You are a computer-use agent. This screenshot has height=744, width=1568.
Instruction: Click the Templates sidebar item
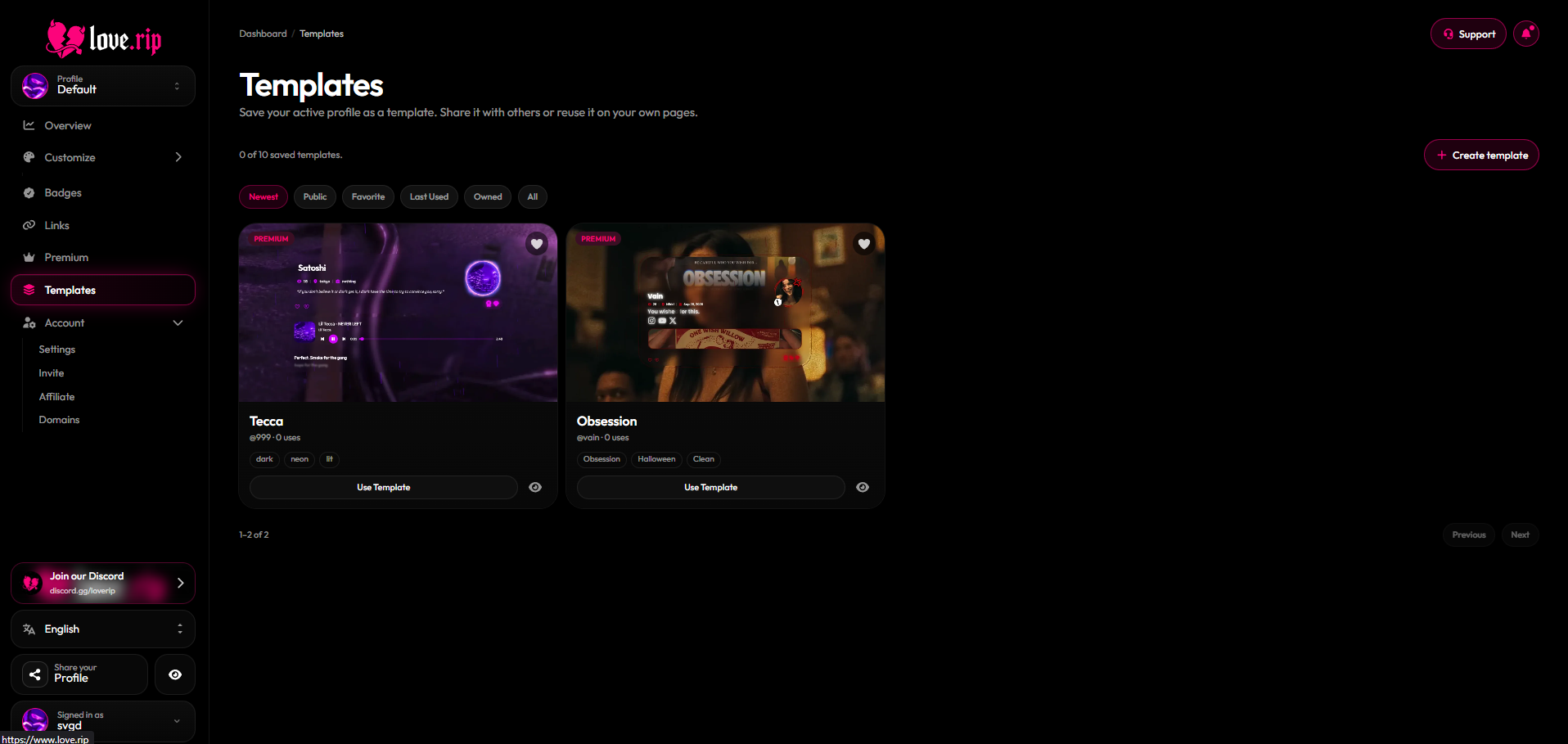pos(103,290)
